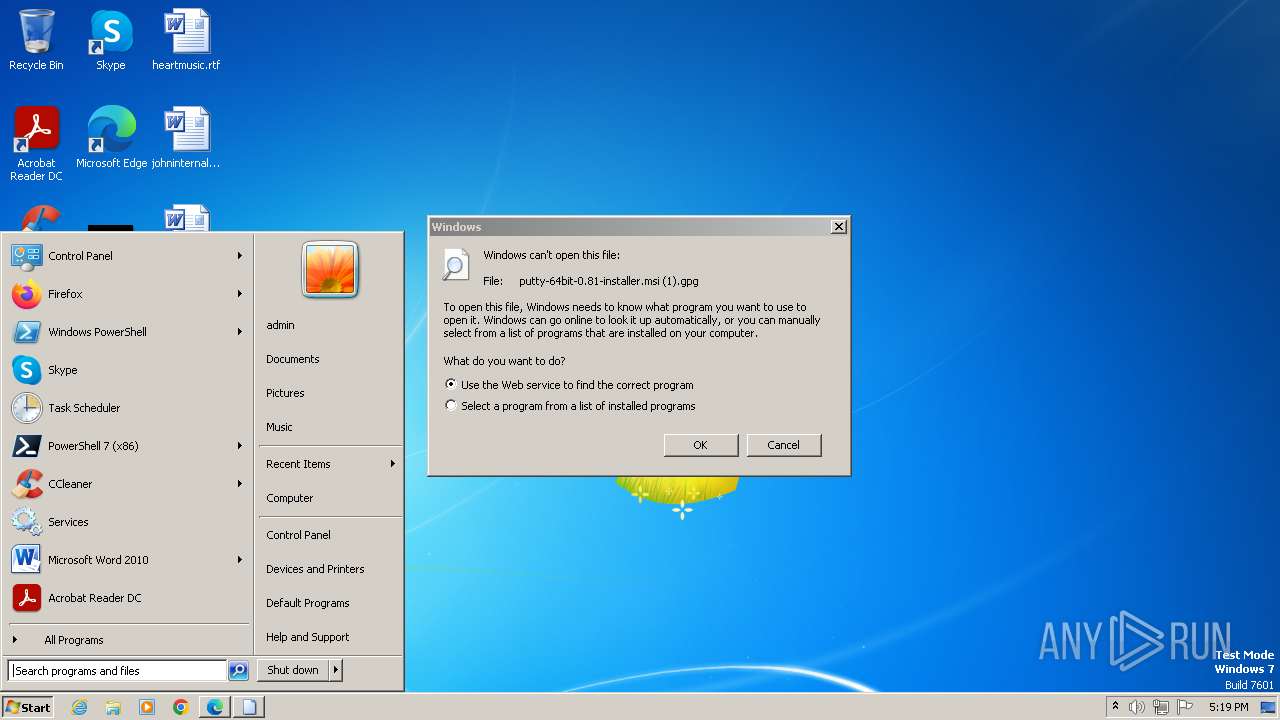Open Devices and Printers
The width and height of the screenshot is (1280, 720).
[315, 569]
